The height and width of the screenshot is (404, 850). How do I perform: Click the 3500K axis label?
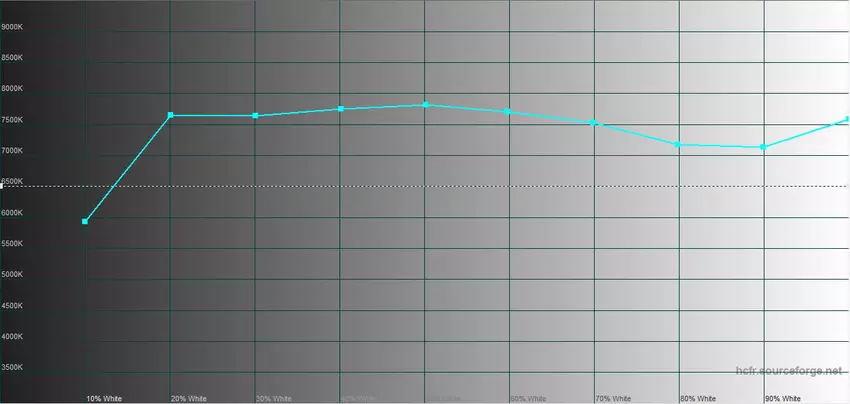click(x=14, y=368)
